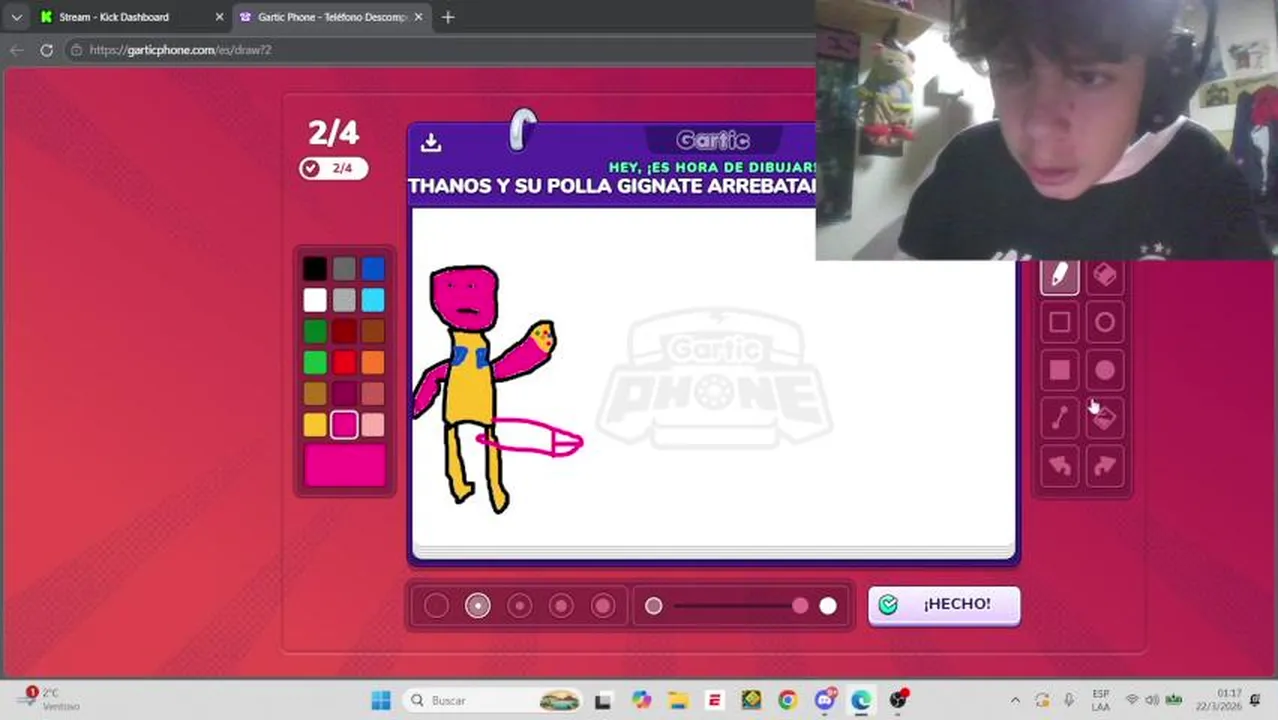This screenshot has width=1278, height=720.
Task: Pick the light gray color swatch
Action: coord(344,299)
